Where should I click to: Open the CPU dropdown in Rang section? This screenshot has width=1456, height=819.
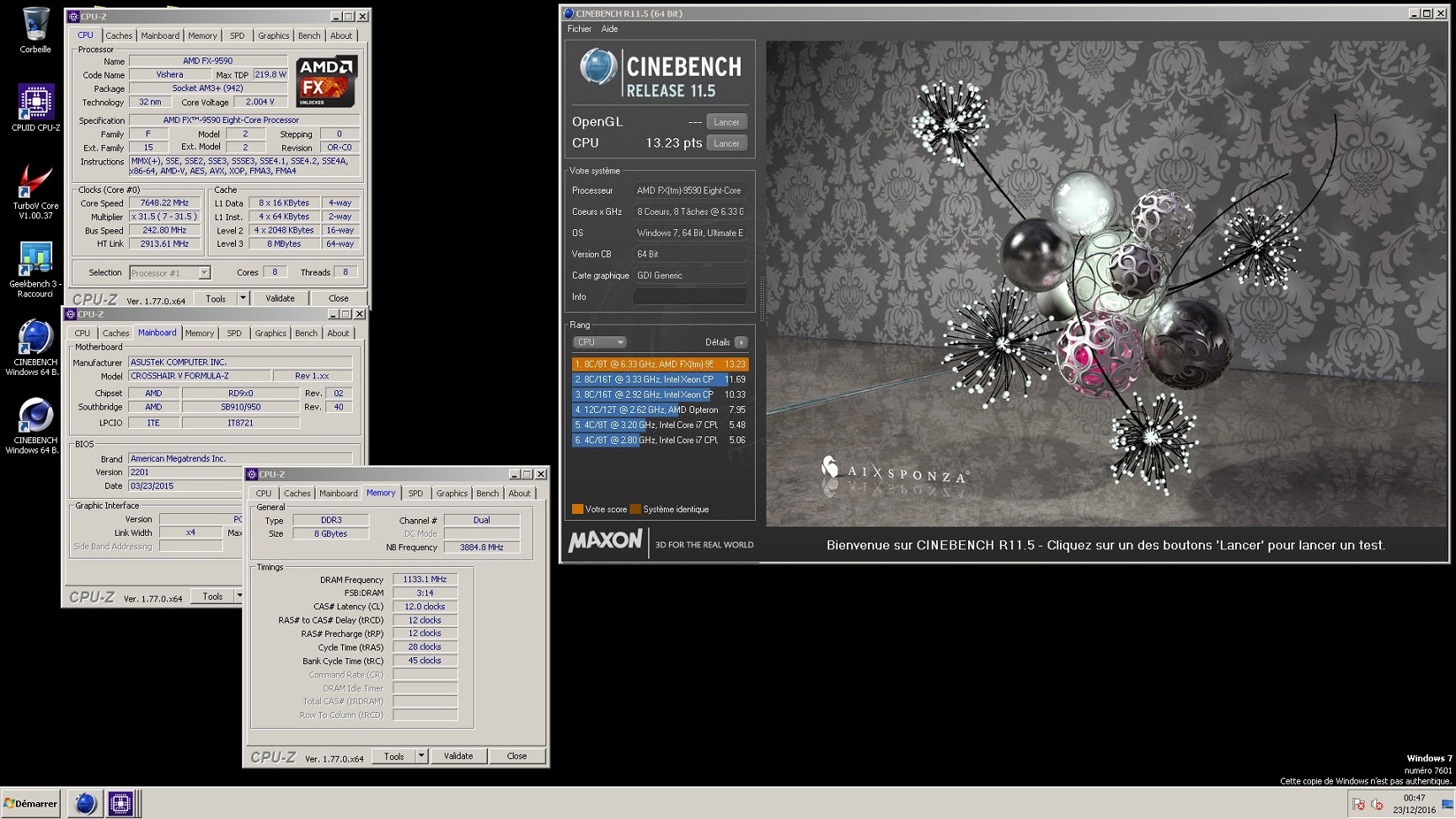(599, 342)
